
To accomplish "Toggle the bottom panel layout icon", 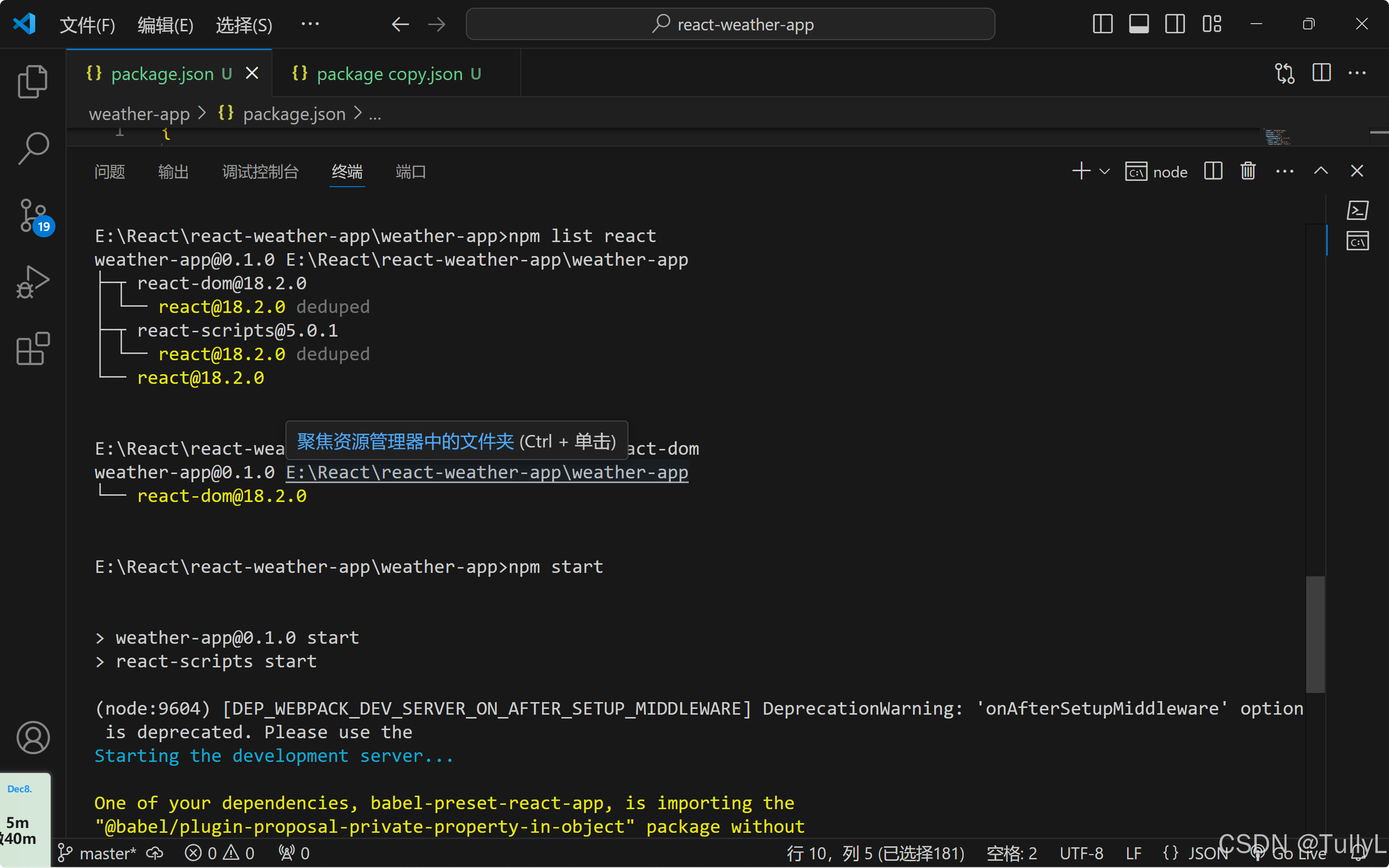I will [x=1139, y=24].
